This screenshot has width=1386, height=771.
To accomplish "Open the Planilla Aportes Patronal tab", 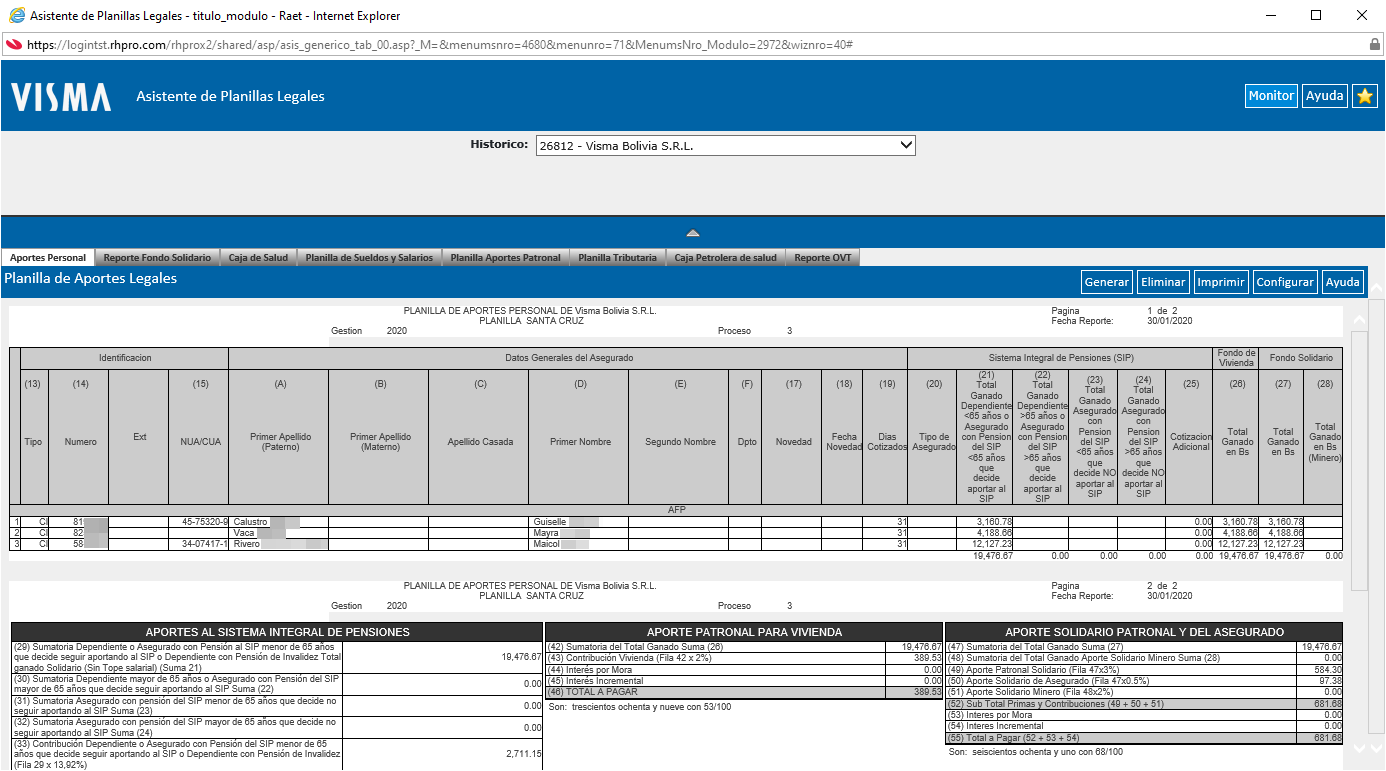I will click(x=505, y=258).
